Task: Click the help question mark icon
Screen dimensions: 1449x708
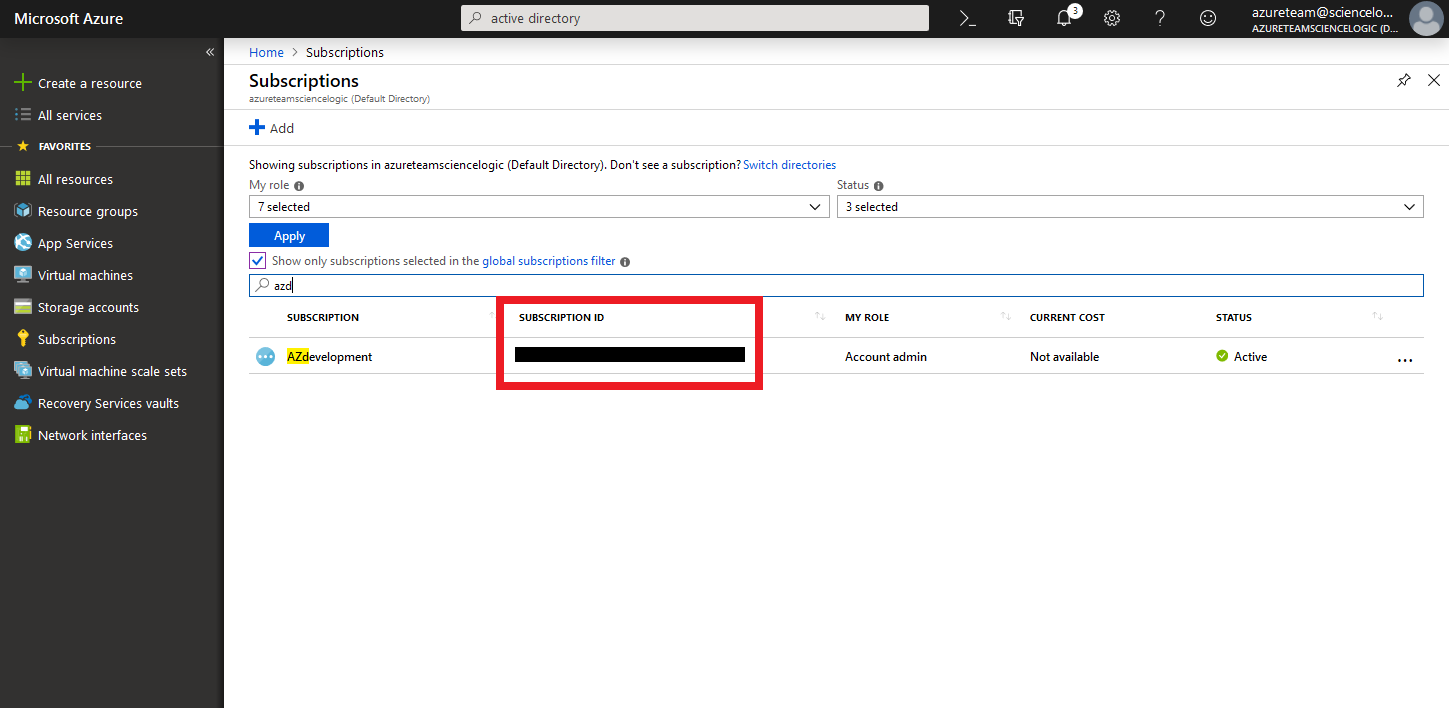Action: 1160,18
